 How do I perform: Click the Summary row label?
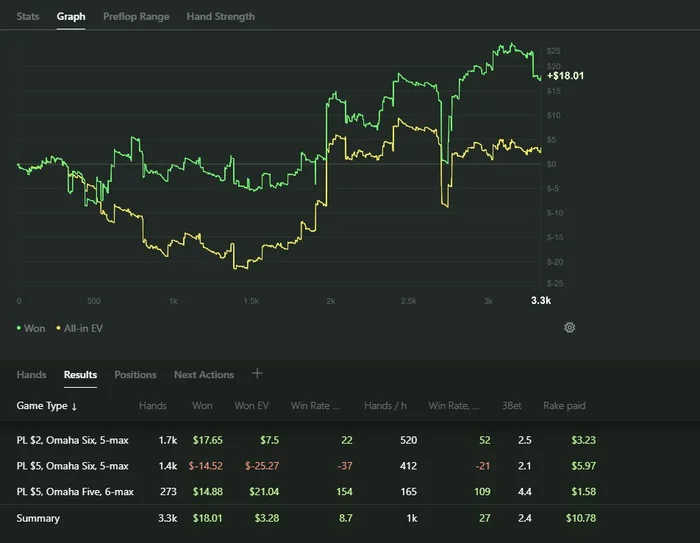click(x=38, y=518)
